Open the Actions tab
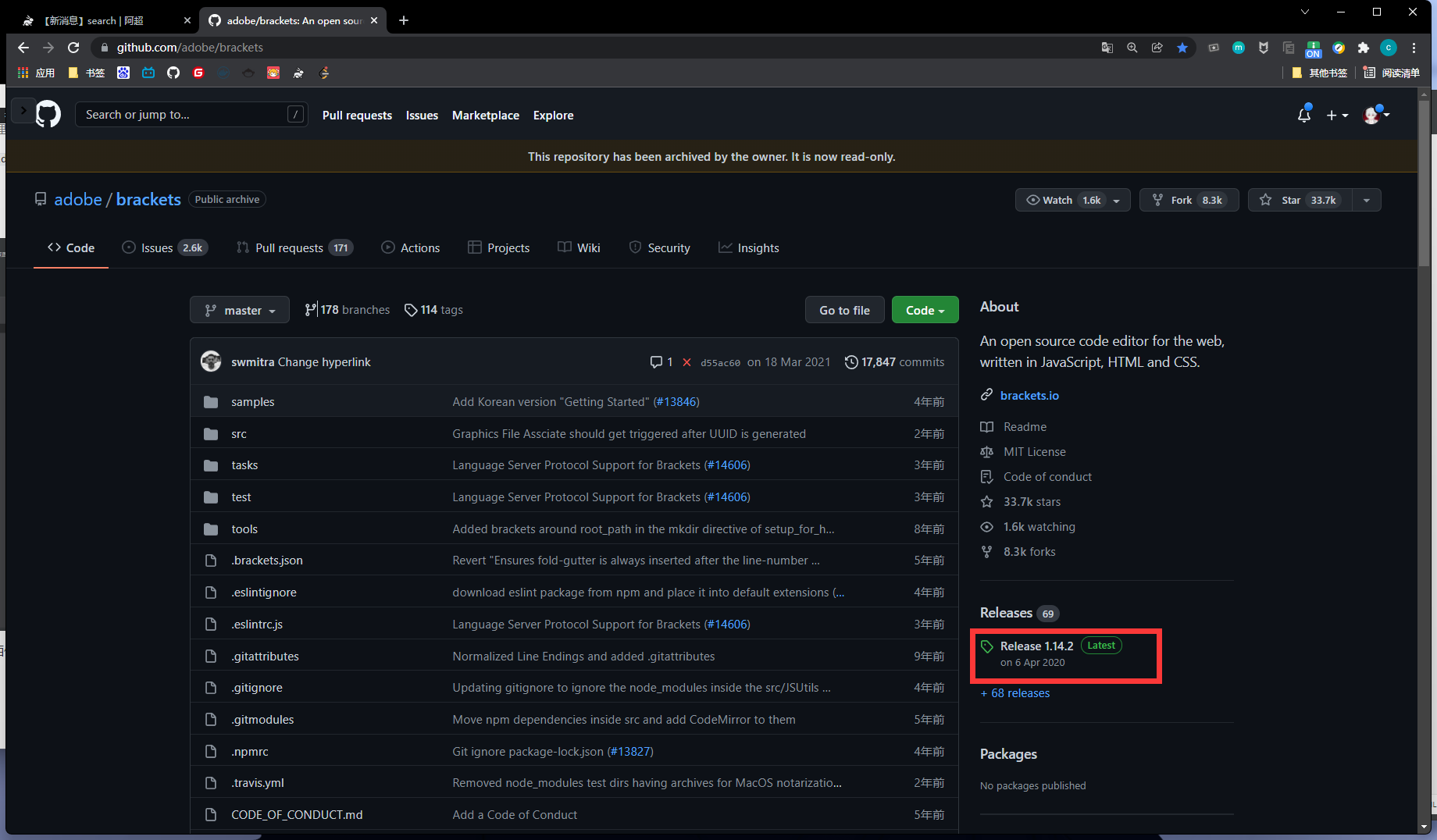This screenshot has width=1437, height=840. click(x=411, y=247)
